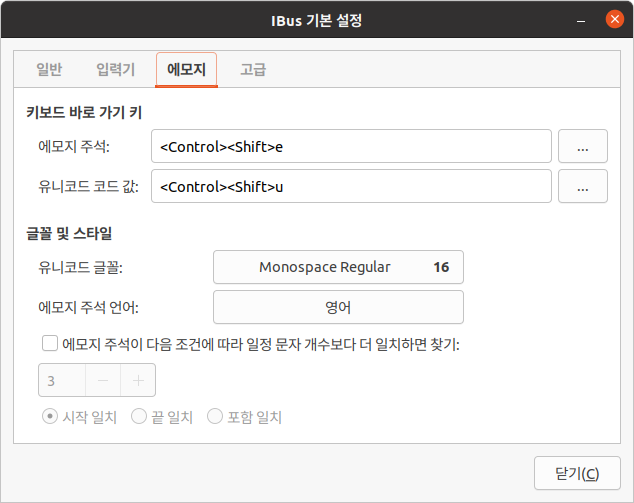Increase character count with plus button
The image size is (634, 503).
point(138,380)
